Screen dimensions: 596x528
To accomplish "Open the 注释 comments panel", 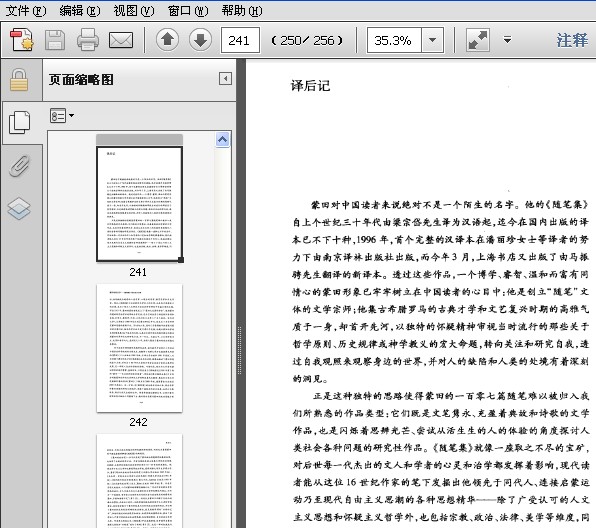I will click(x=572, y=40).
